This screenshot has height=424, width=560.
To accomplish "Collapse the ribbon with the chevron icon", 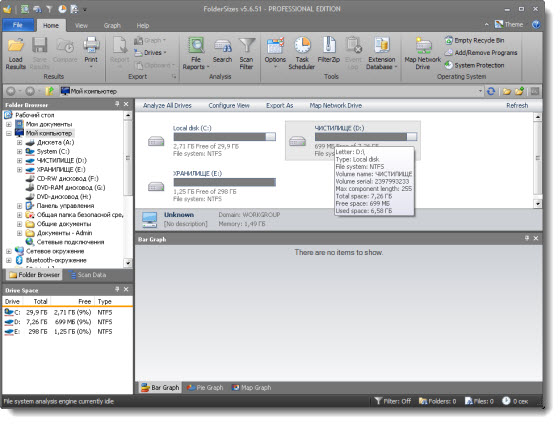I will click(x=486, y=25).
